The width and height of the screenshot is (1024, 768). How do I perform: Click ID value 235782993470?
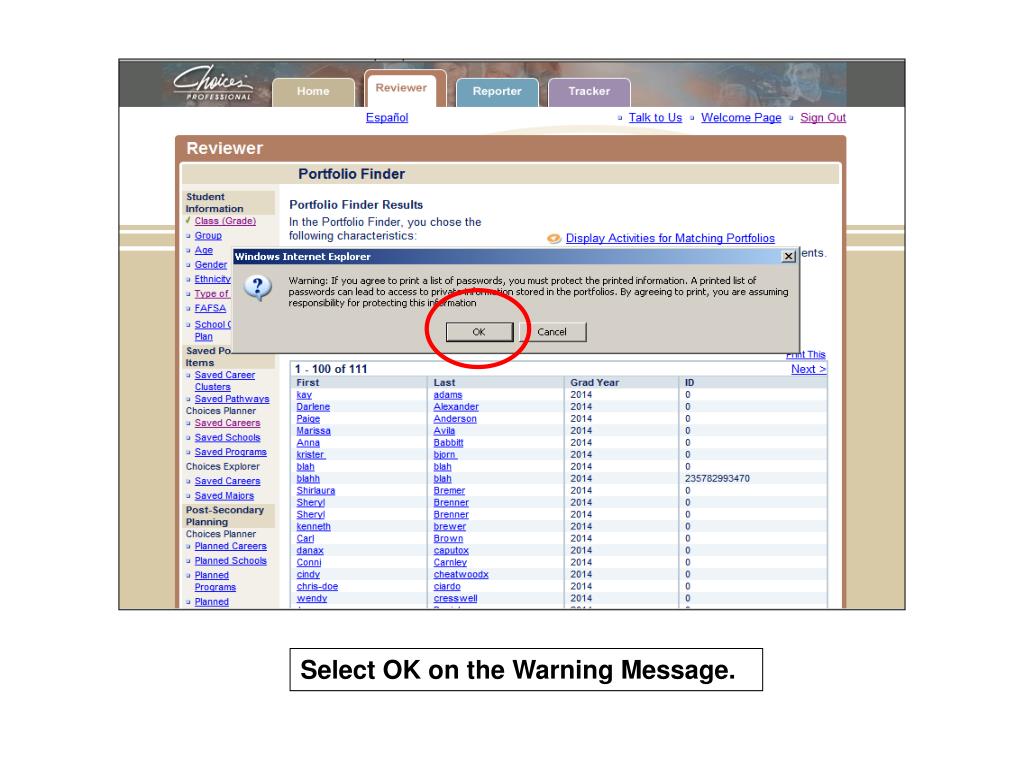point(717,479)
